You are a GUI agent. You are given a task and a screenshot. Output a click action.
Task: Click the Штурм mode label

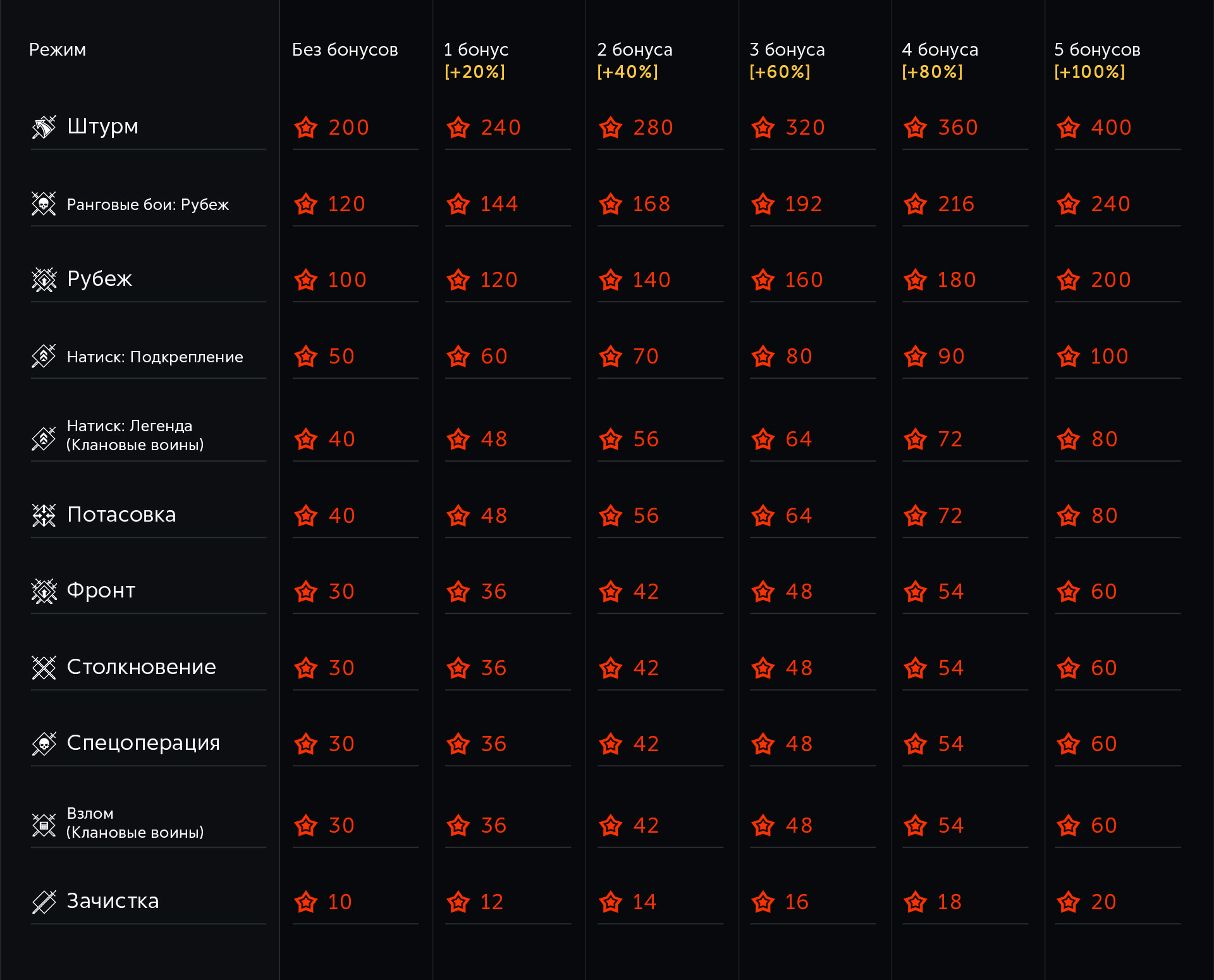click(x=102, y=126)
